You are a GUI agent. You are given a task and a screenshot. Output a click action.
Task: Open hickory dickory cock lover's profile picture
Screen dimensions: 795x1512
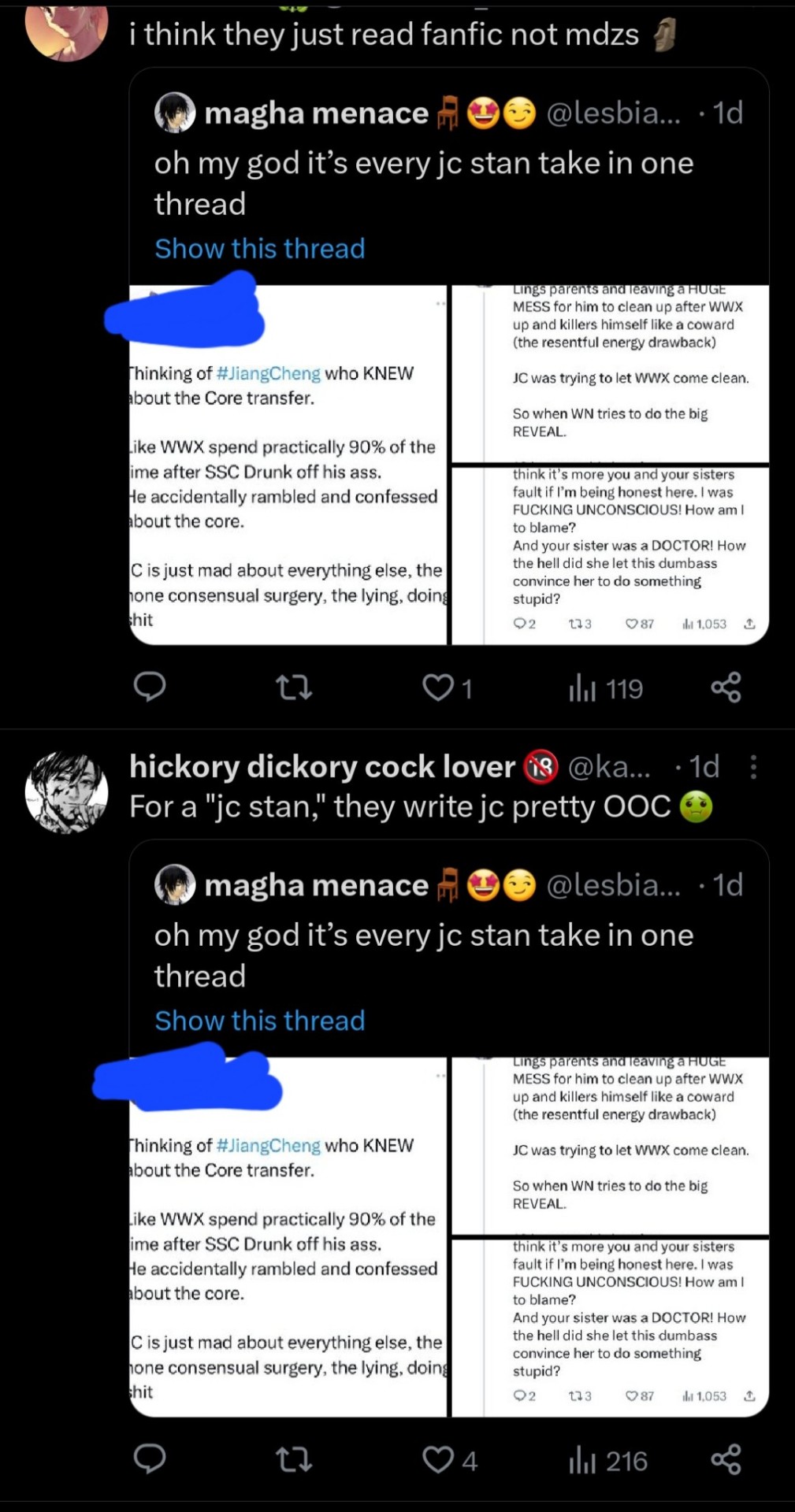click(x=67, y=791)
